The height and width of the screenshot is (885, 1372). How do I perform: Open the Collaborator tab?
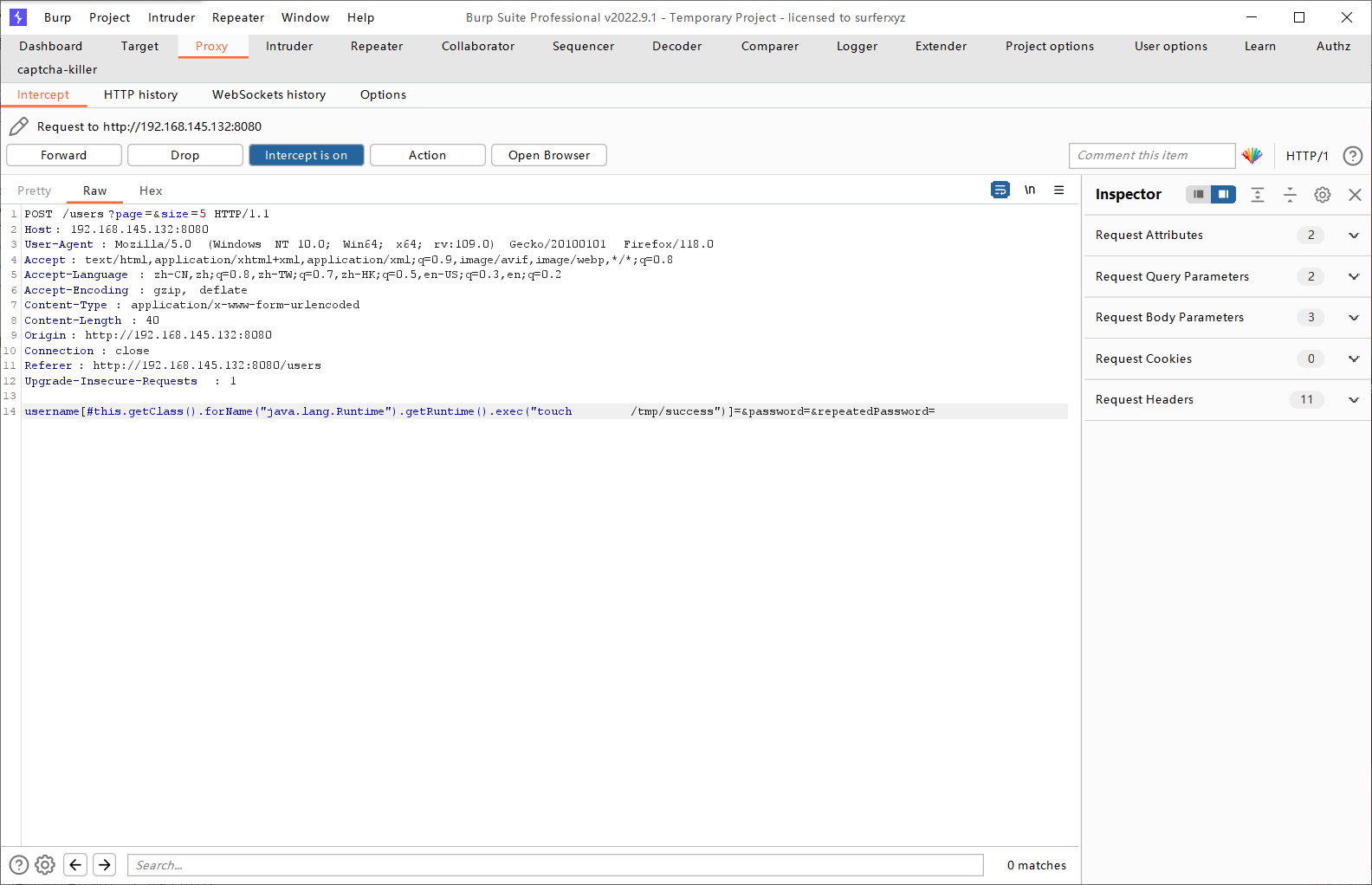click(478, 47)
